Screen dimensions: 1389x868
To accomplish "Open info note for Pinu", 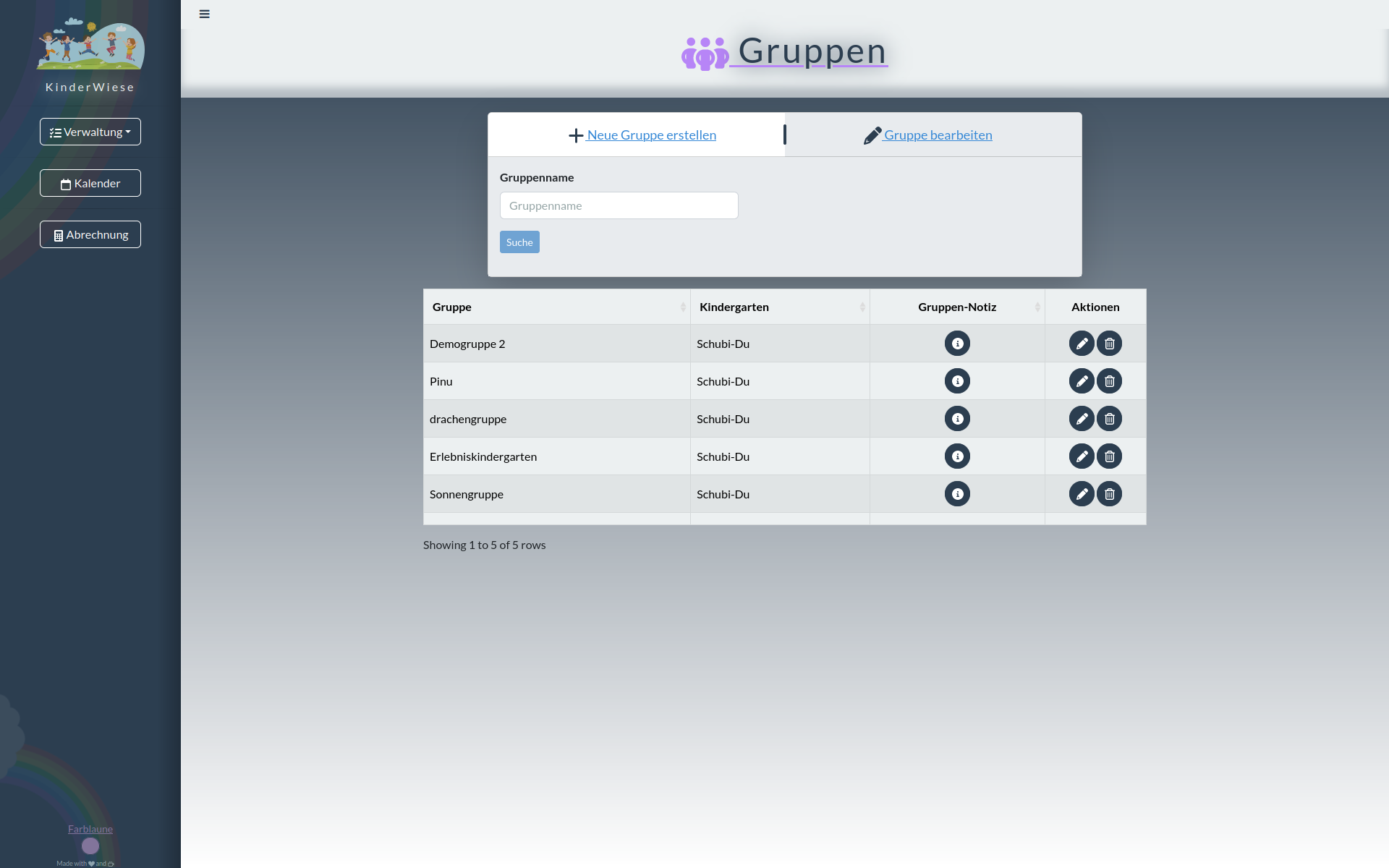I will [957, 381].
